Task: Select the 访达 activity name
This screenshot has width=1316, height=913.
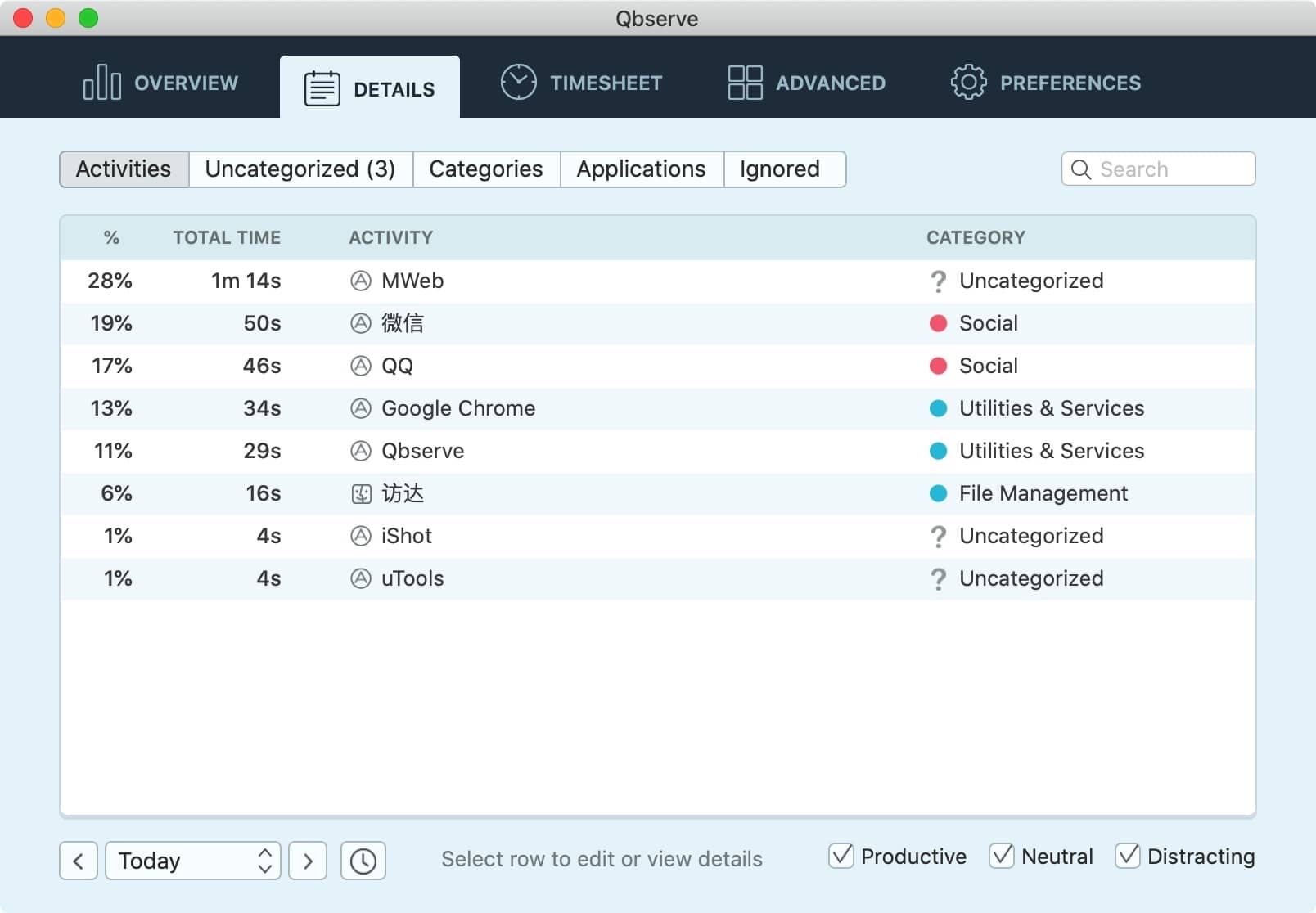Action: point(403,493)
